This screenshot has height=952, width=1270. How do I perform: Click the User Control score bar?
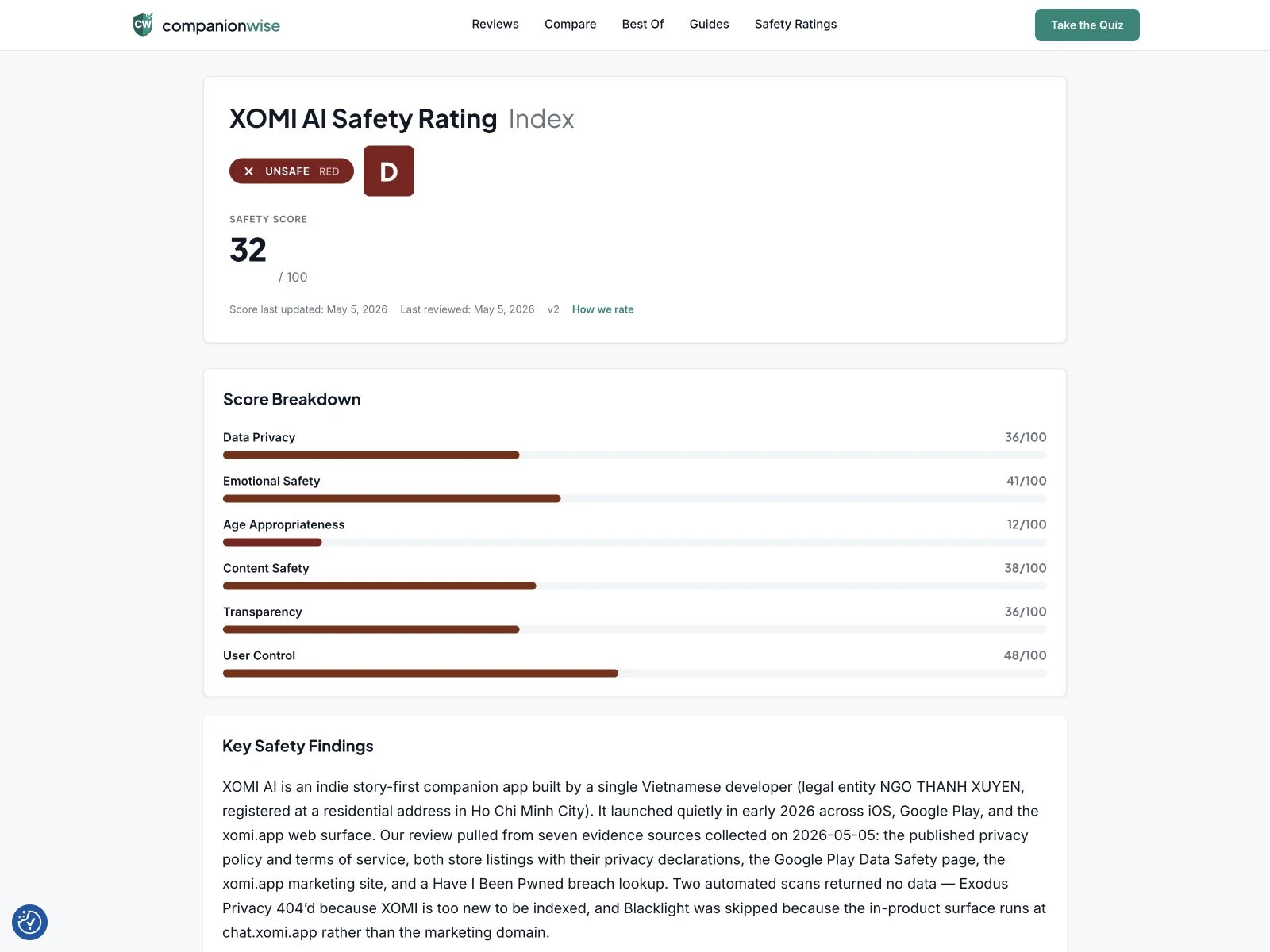tap(634, 674)
